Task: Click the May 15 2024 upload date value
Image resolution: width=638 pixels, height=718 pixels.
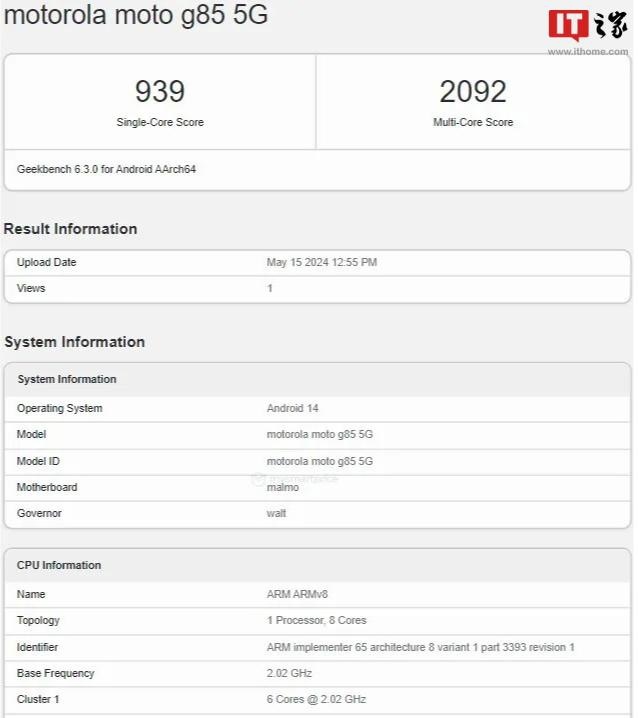Action: 321,262
